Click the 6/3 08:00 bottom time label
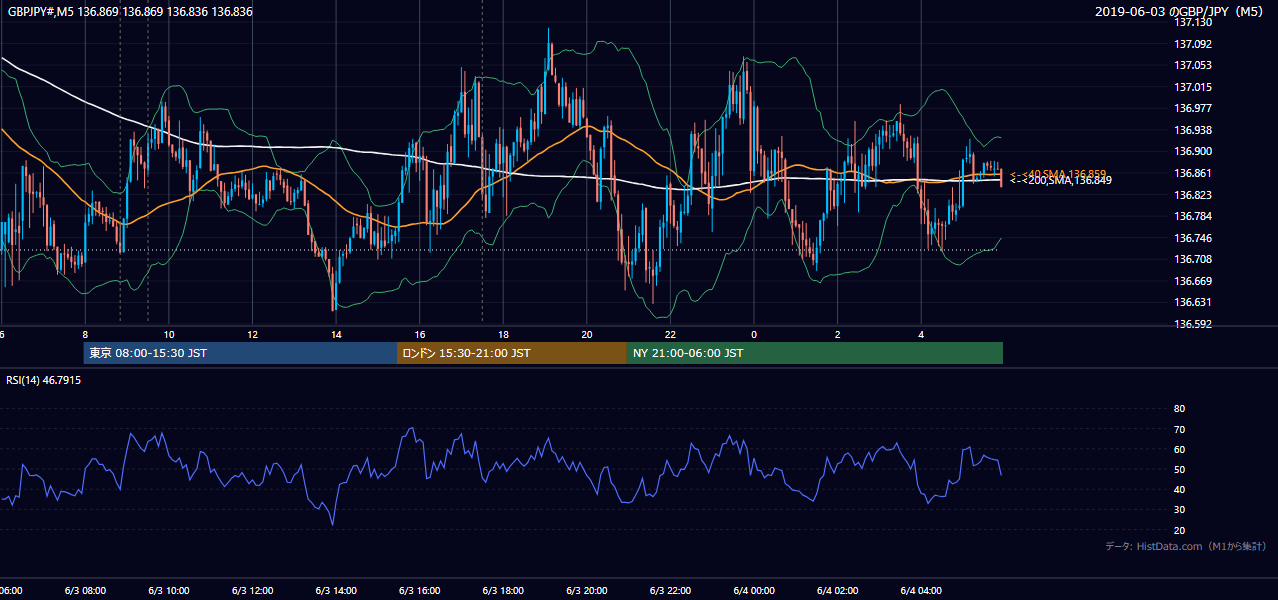 point(85,591)
